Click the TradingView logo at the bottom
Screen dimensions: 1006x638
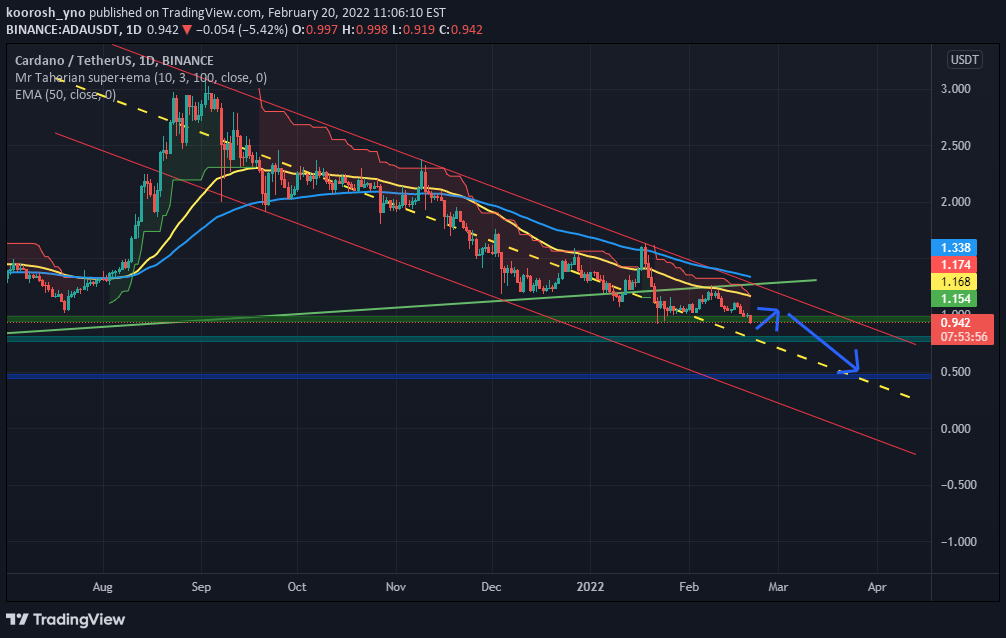click(x=65, y=619)
